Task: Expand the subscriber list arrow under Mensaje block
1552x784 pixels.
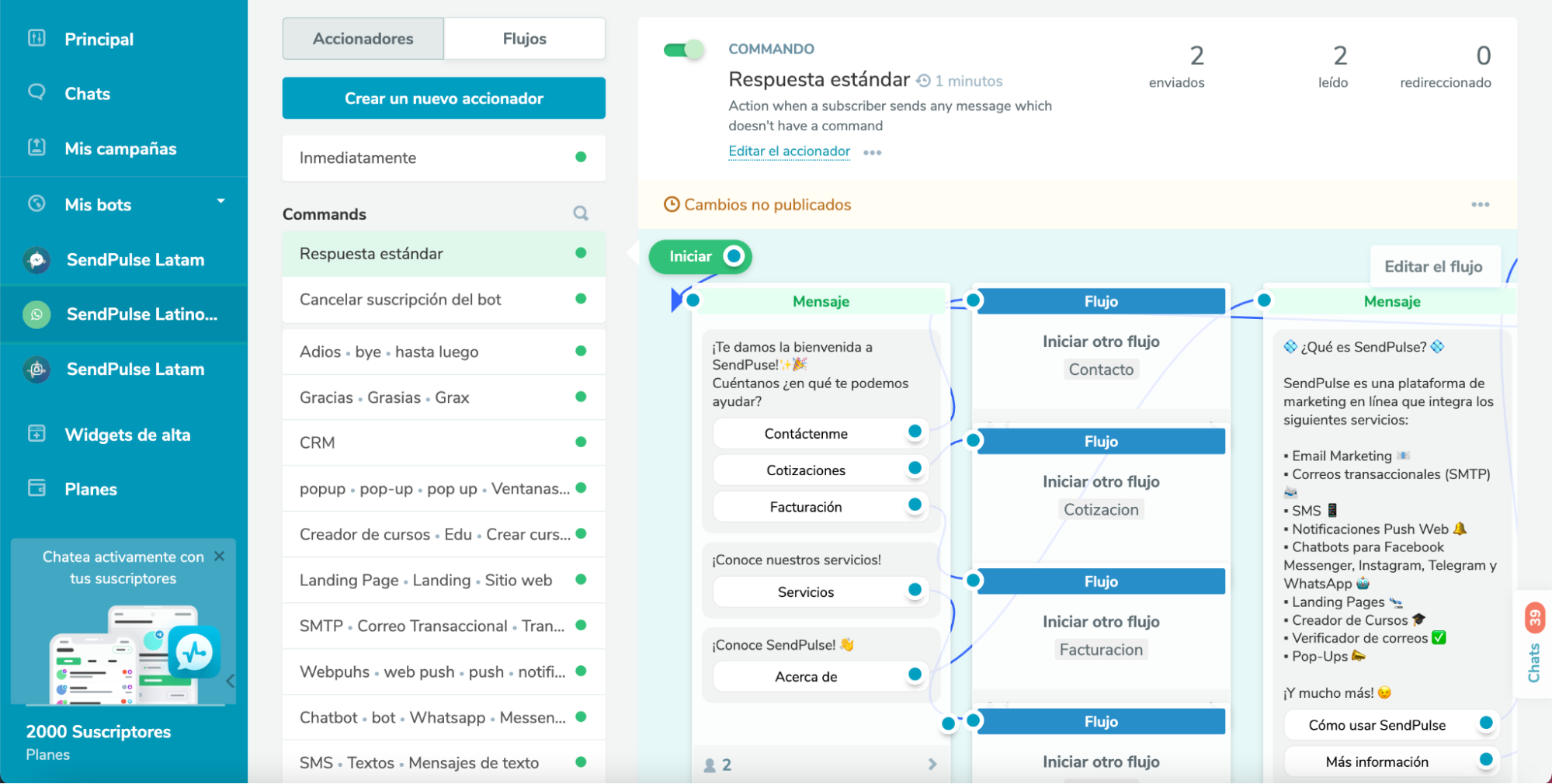Action: pyautogui.click(x=932, y=765)
